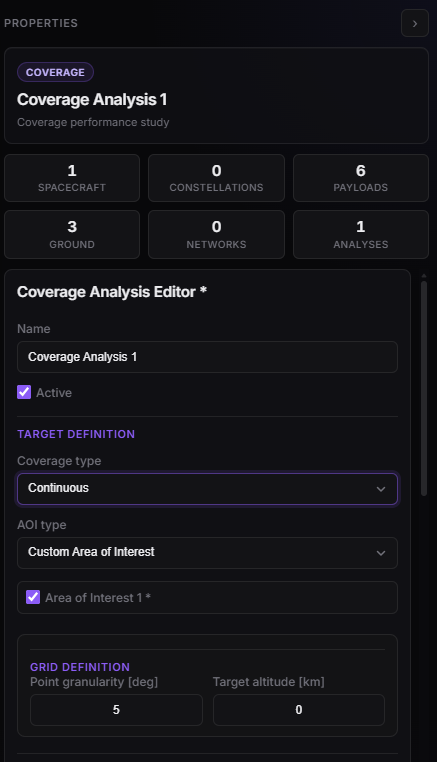
Task: Select the Payloads count card
Action: (361, 178)
